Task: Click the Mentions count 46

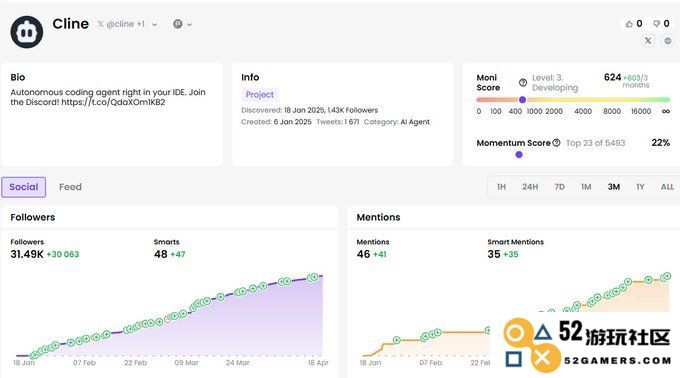Action: (x=363, y=254)
